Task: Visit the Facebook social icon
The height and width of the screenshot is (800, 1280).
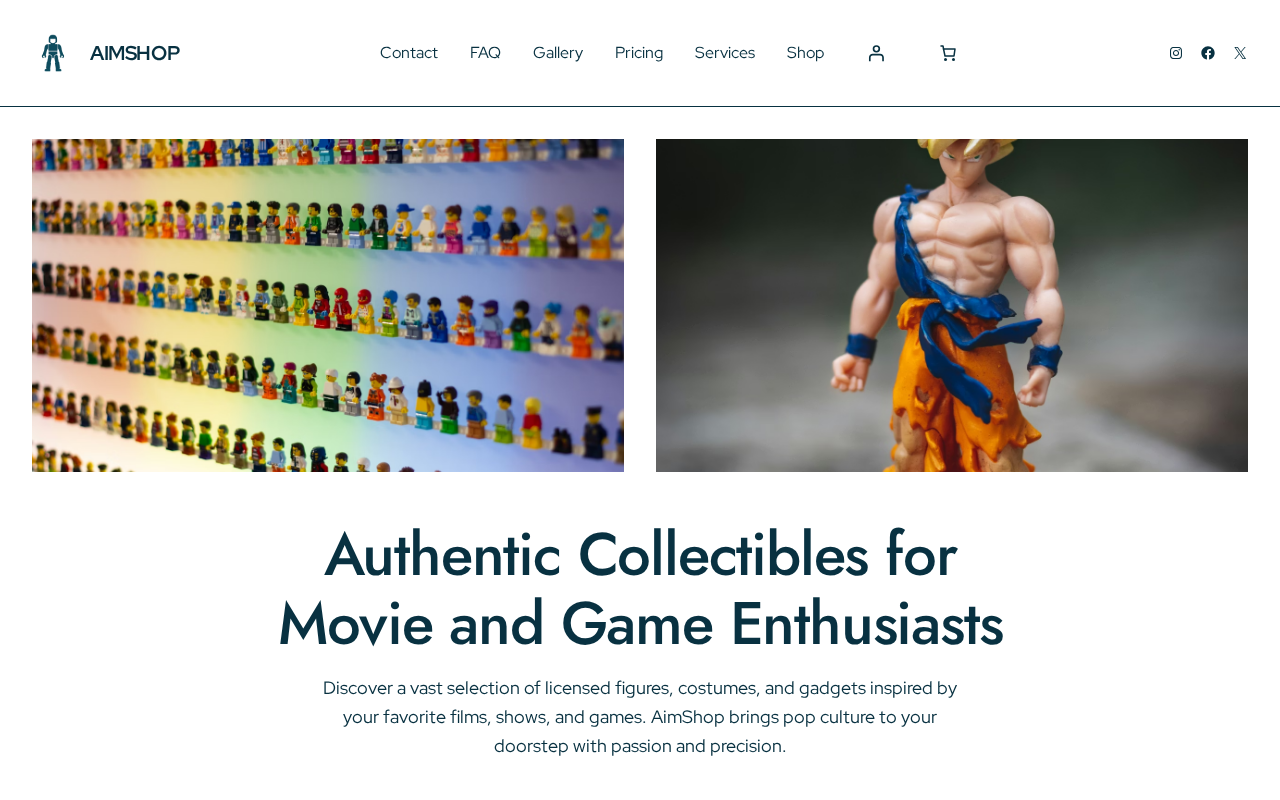Action: coord(1208,53)
